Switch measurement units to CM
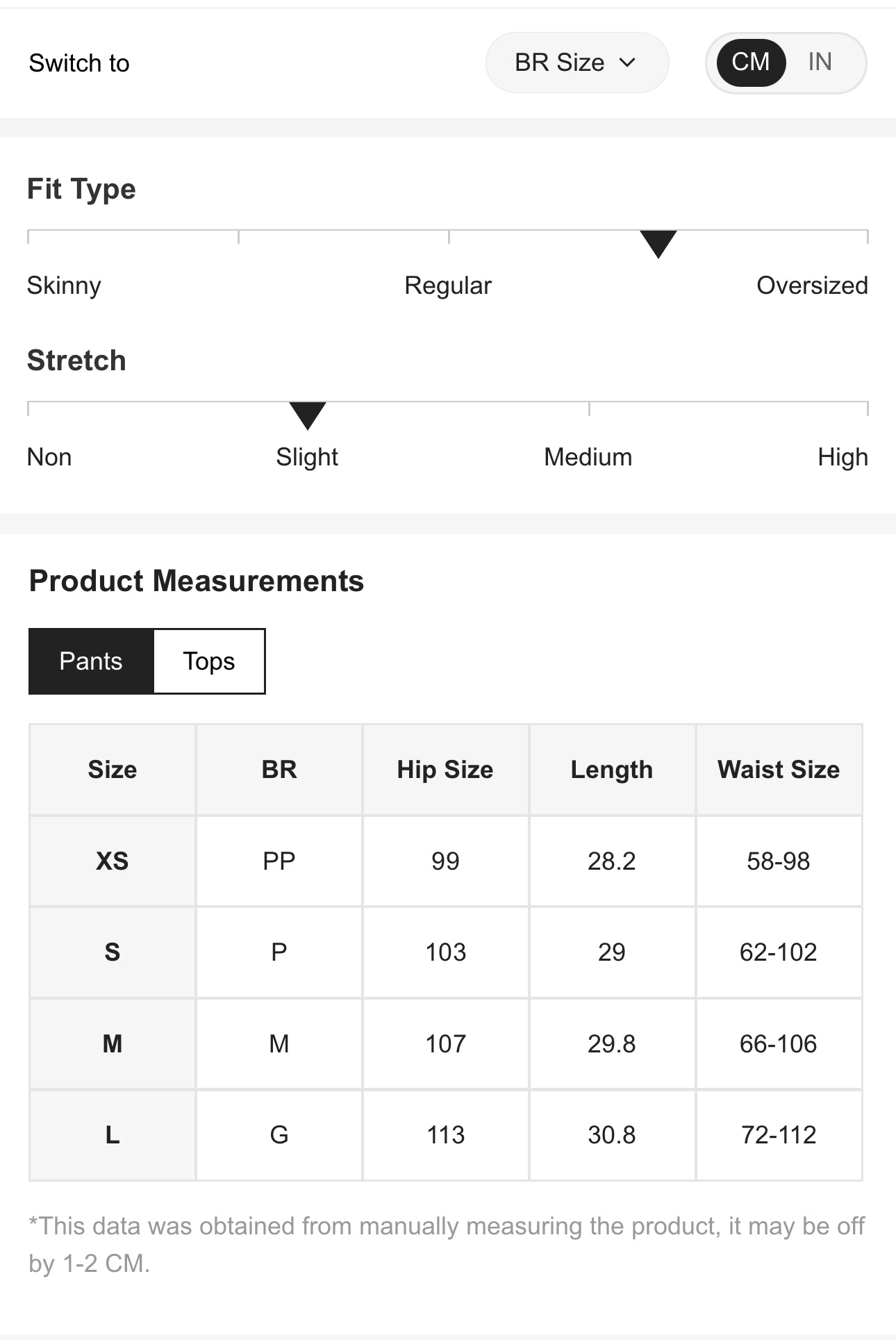Screen dimensions: 896x1340 [751, 63]
